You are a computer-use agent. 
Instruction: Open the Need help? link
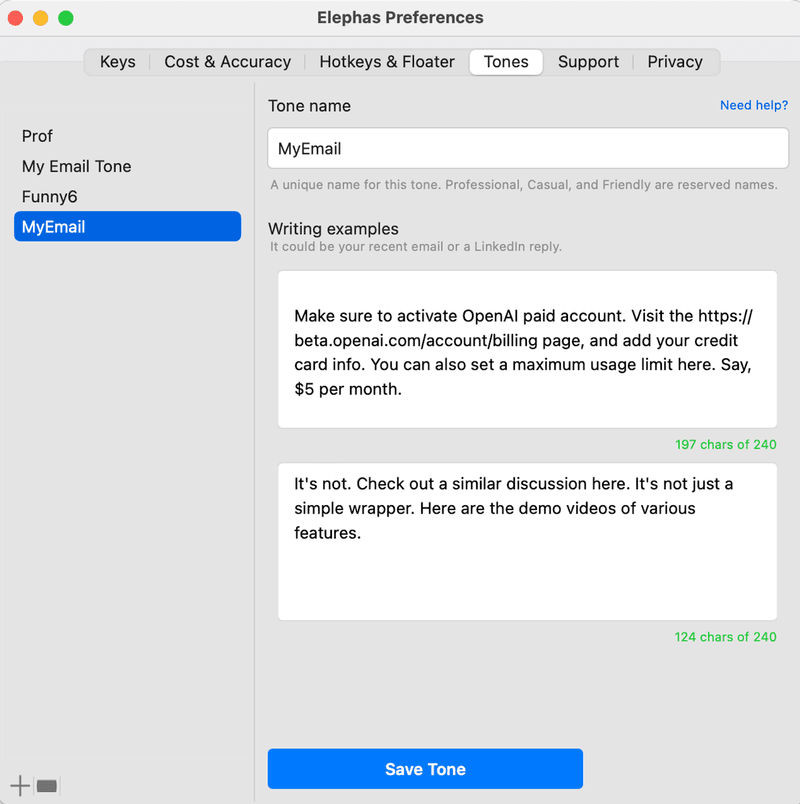pyautogui.click(x=754, y=105)
